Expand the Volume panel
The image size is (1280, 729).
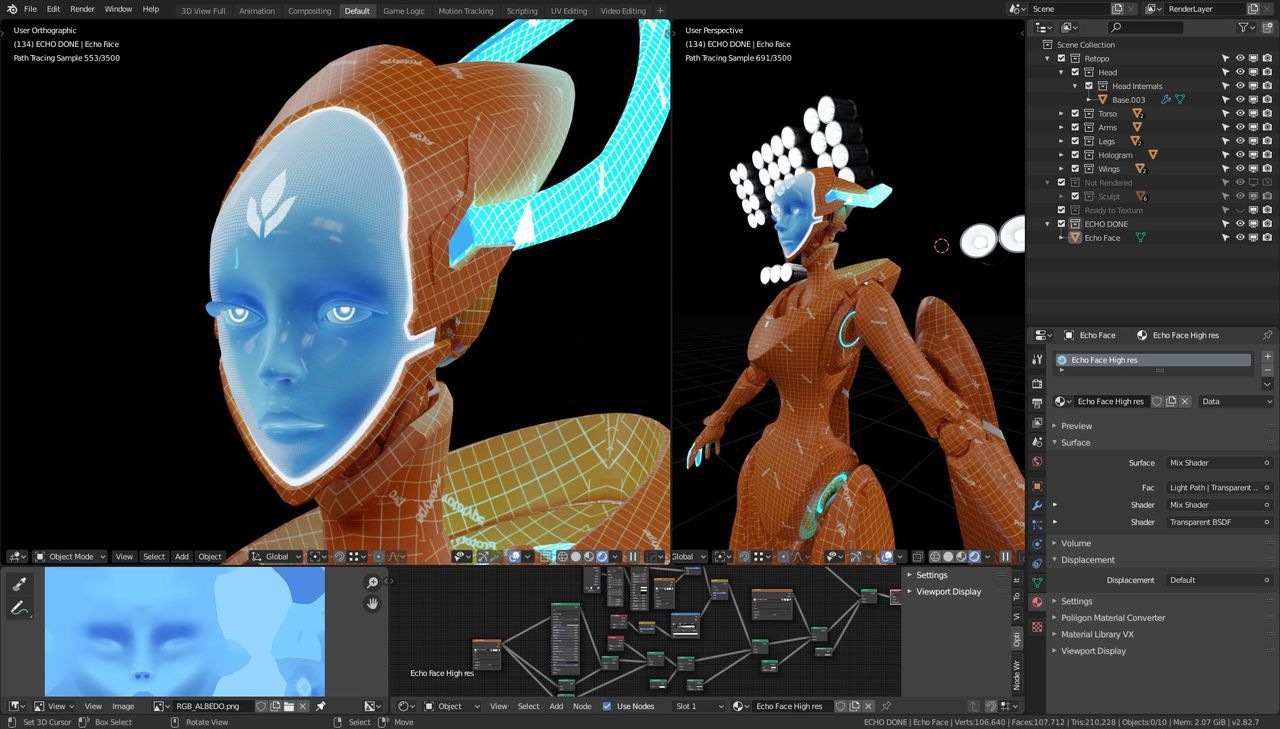[1075, 543]
